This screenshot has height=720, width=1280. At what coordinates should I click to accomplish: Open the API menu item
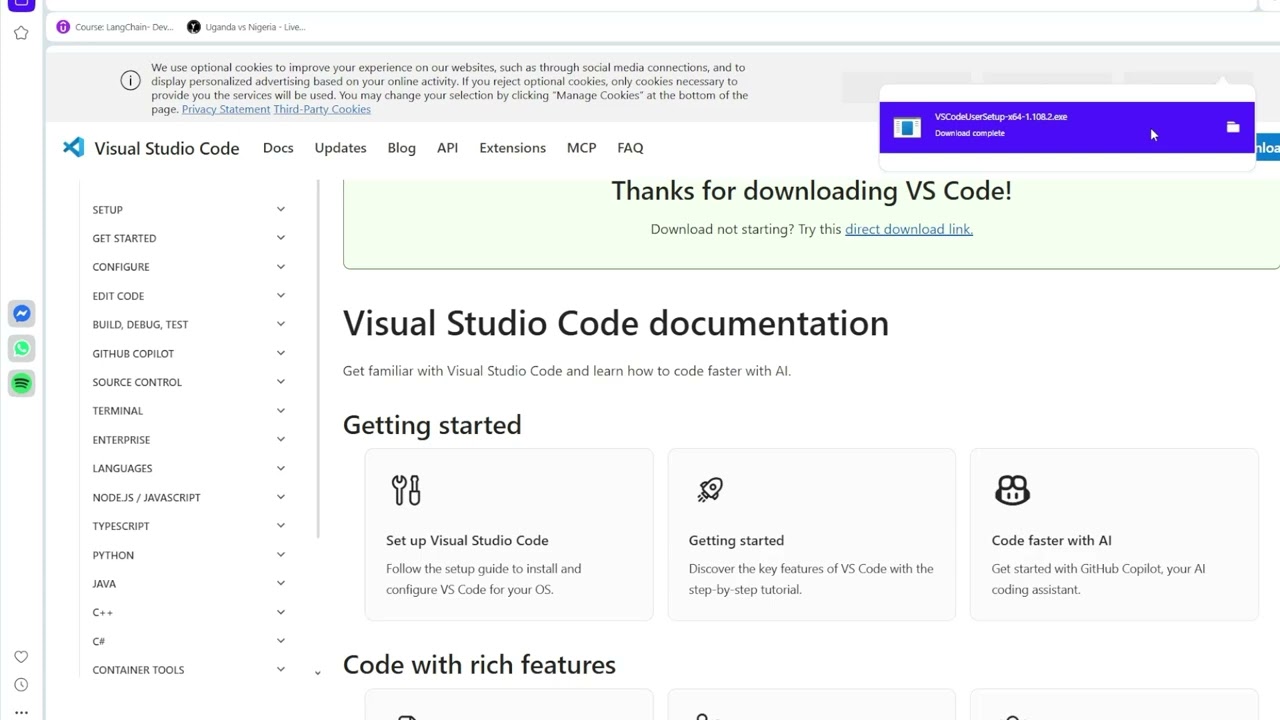point(447,148)
